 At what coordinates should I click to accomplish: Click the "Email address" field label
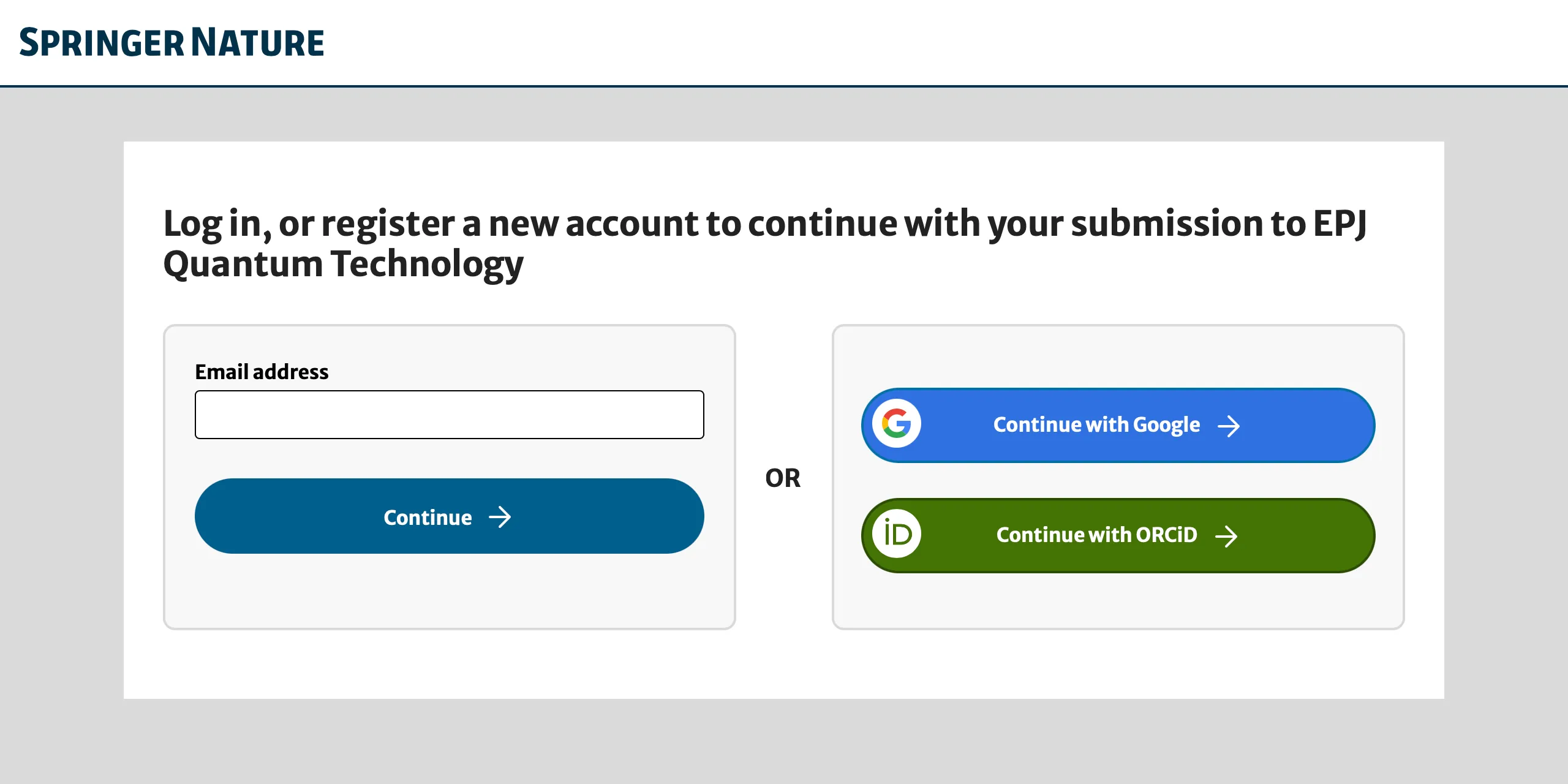pos(262,372)
